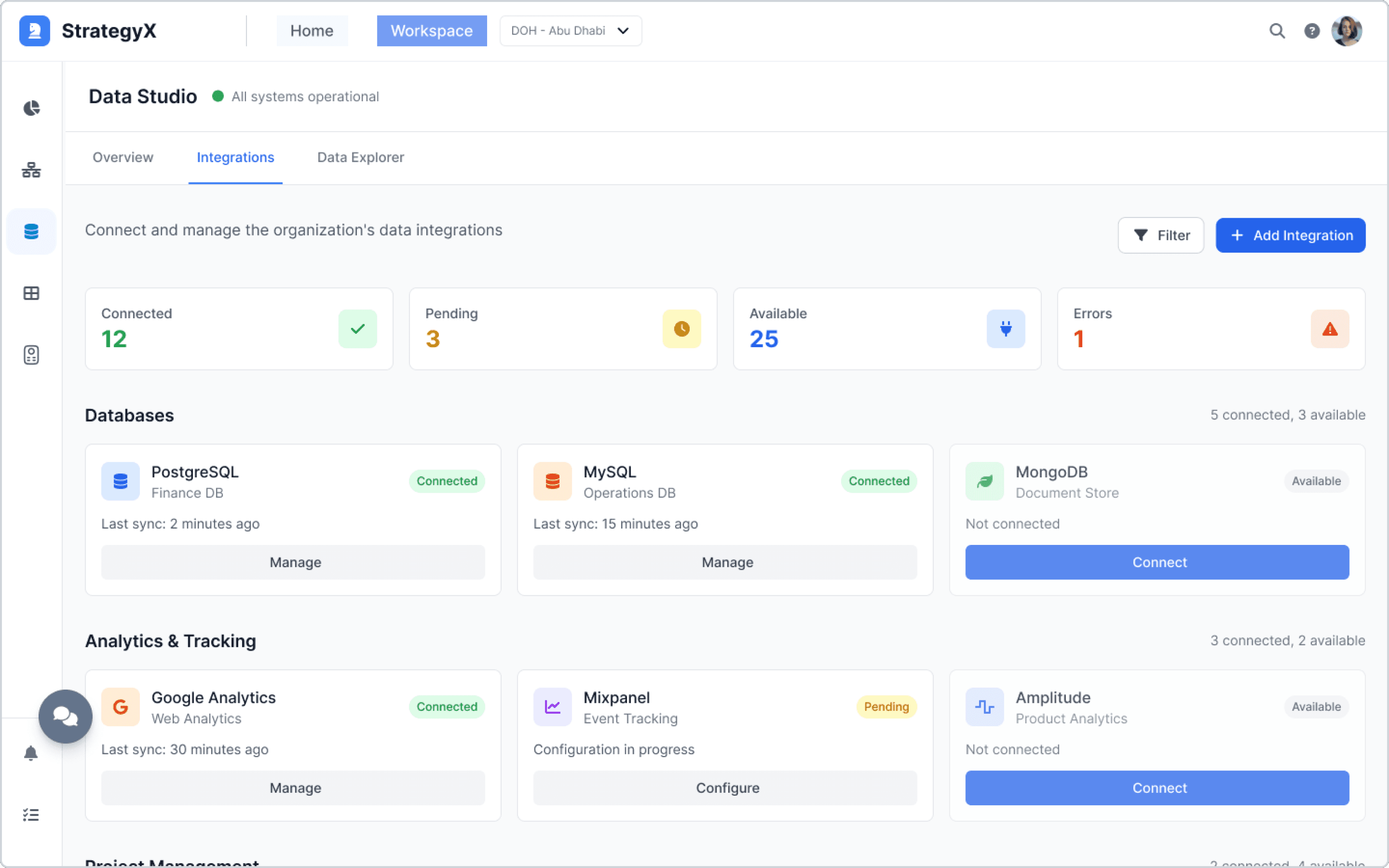Image resolution: width=1389 pixels, height=868 pixels.
Task: Switch to the Data Explorer tab
Action: [361, 157]
